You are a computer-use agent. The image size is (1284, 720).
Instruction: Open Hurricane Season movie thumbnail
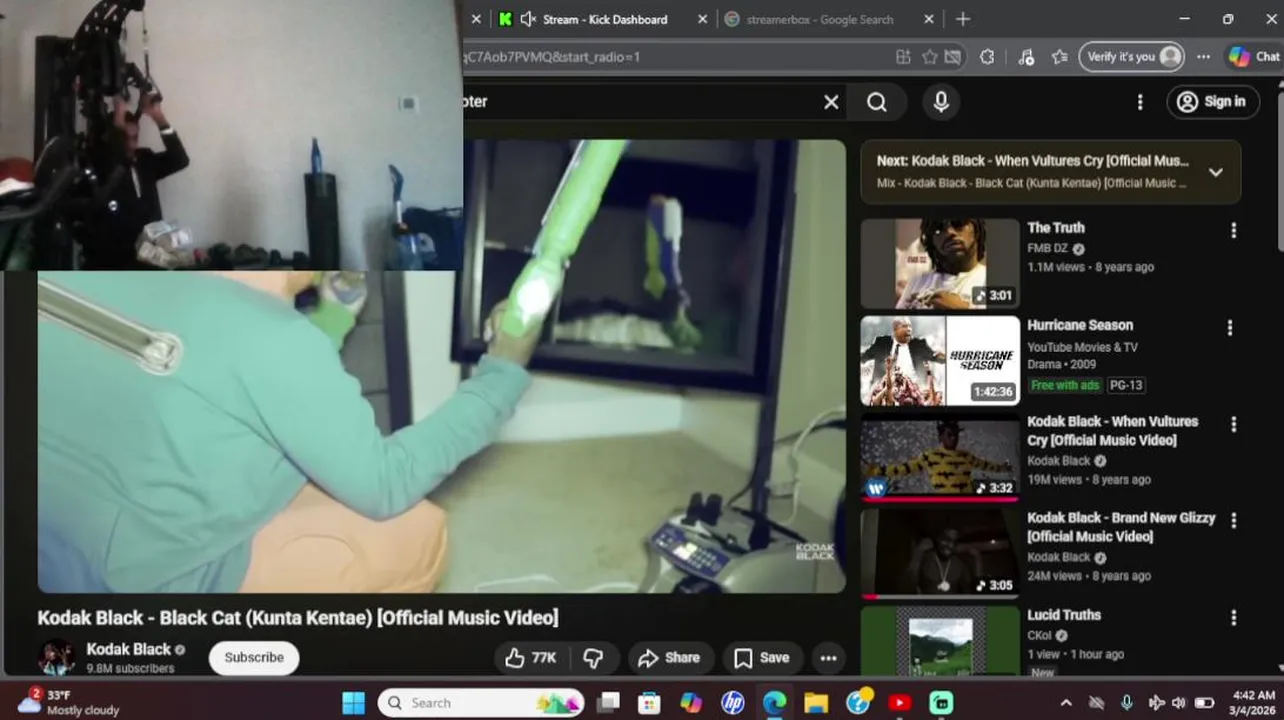click(x=940, y=360)
